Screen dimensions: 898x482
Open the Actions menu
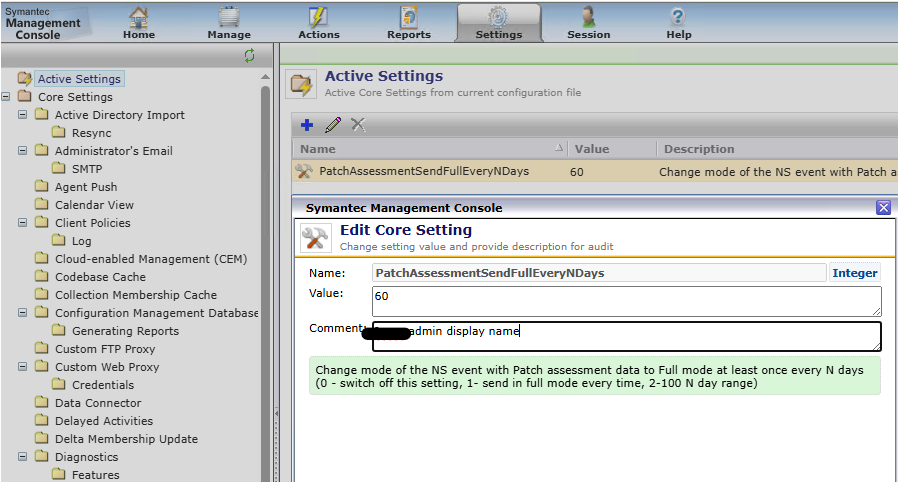pyautogui.click(x=318, y=23)
